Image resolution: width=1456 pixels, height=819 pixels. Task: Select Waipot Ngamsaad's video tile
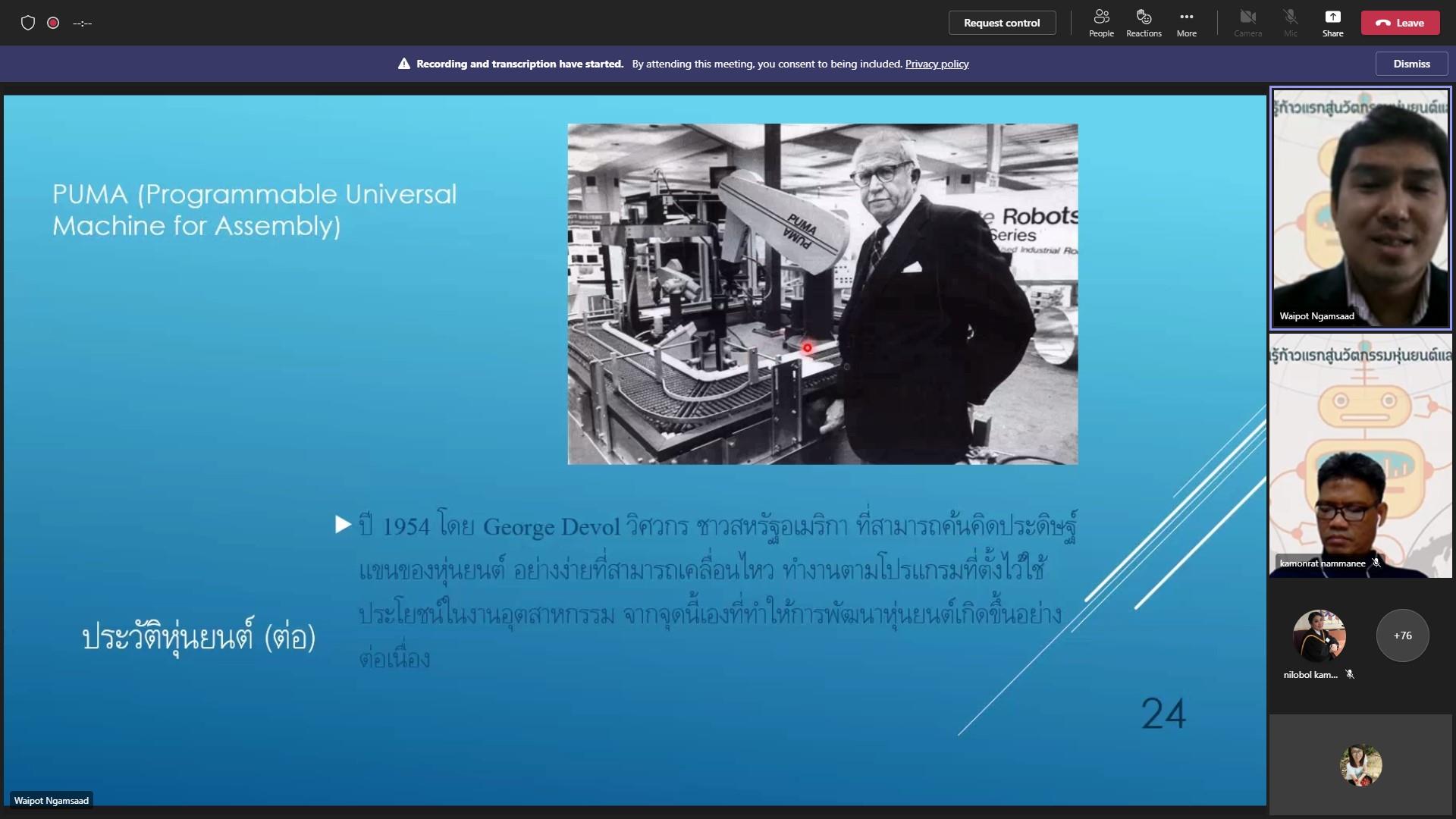point(1360,208)
